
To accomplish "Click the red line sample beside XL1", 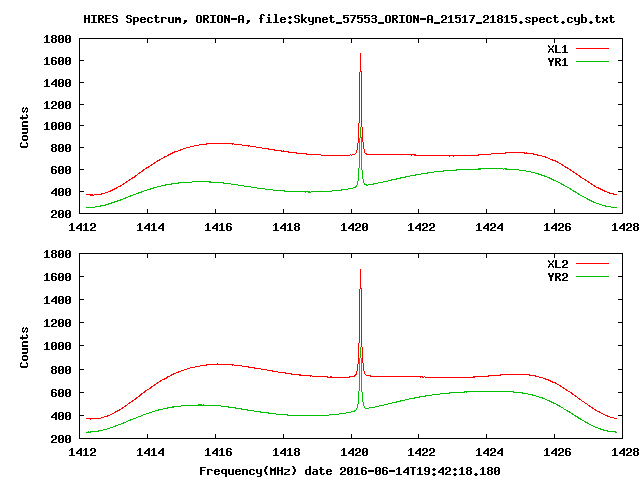I will pyautogui.click(x=592, y=49).
